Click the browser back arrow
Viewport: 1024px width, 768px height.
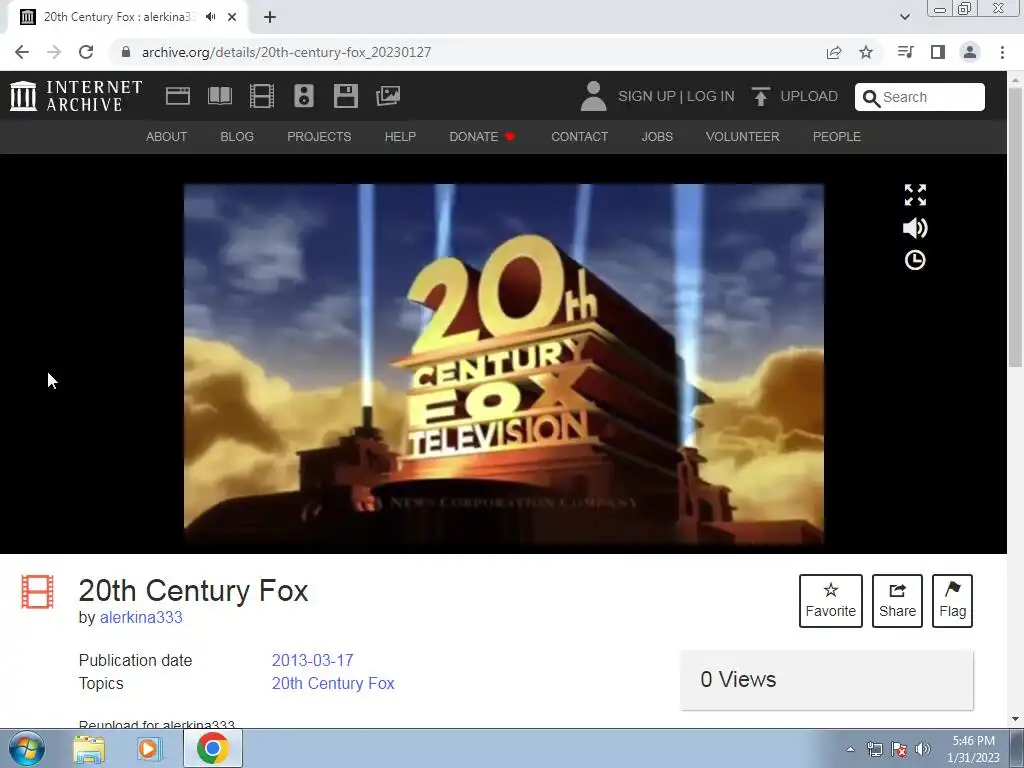pyautogui.click(x=22, y=52)
